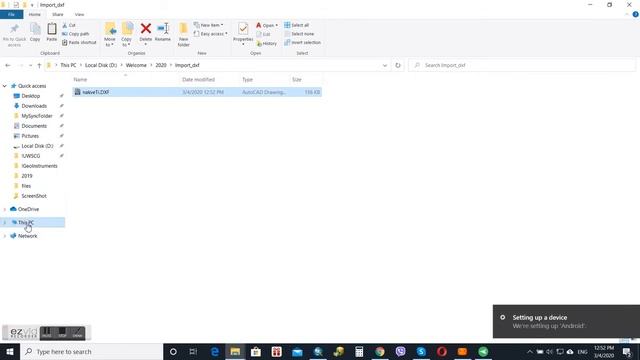Screen dimensions: 640x360
Task: Open the Action Center notifications icon
Action: tap(627, 351)
